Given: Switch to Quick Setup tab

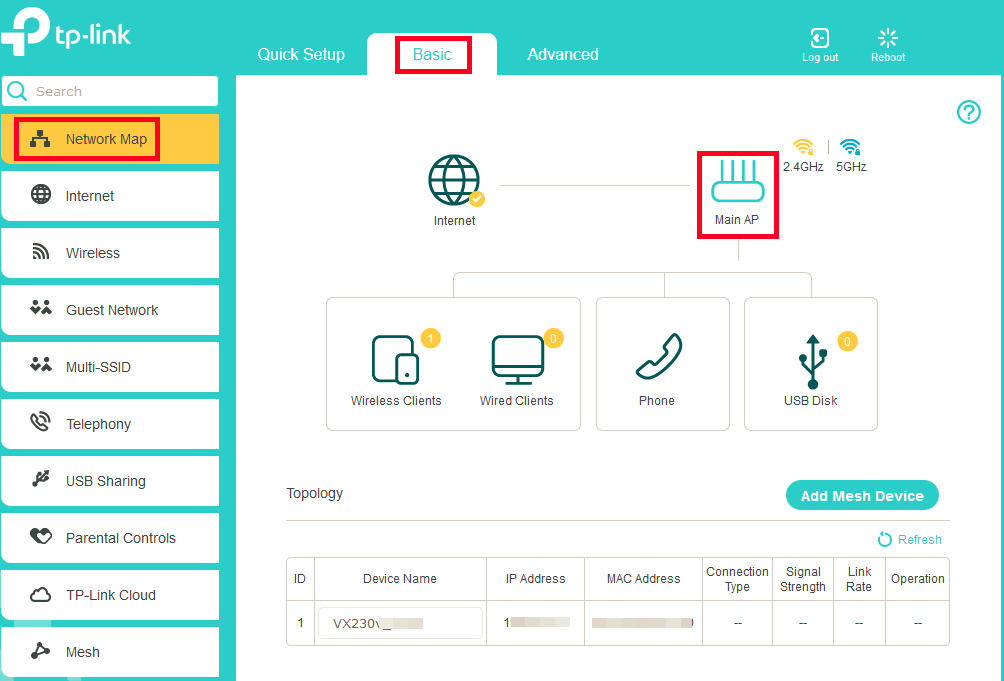Looking at the screenshot, I should click(301, 54).
